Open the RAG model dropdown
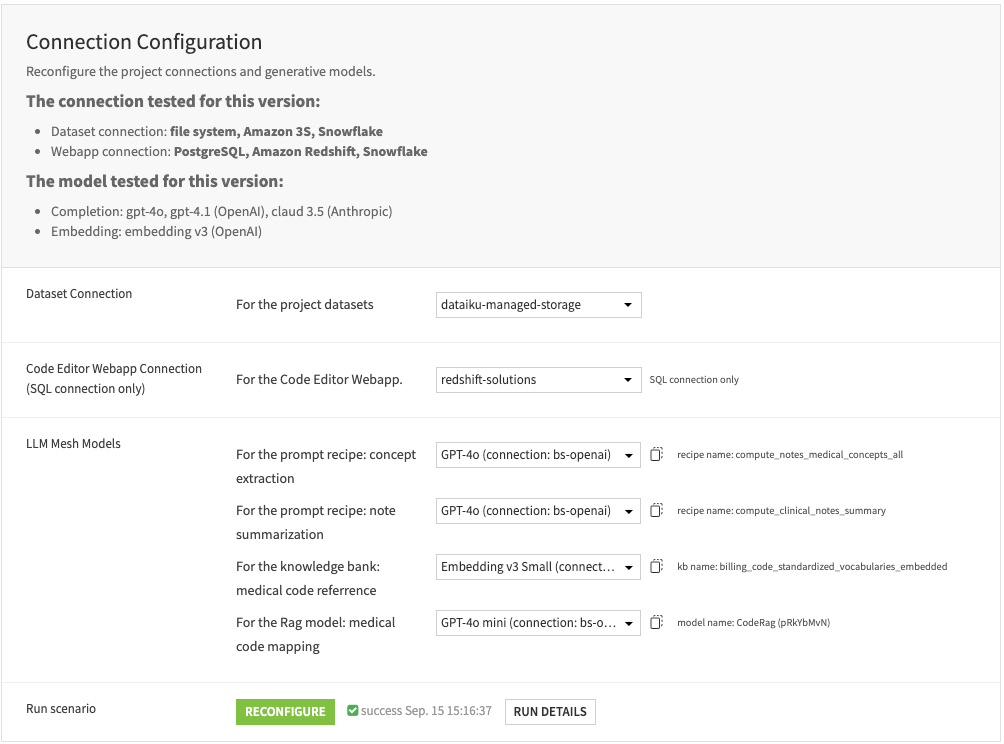 pos(537,622)
